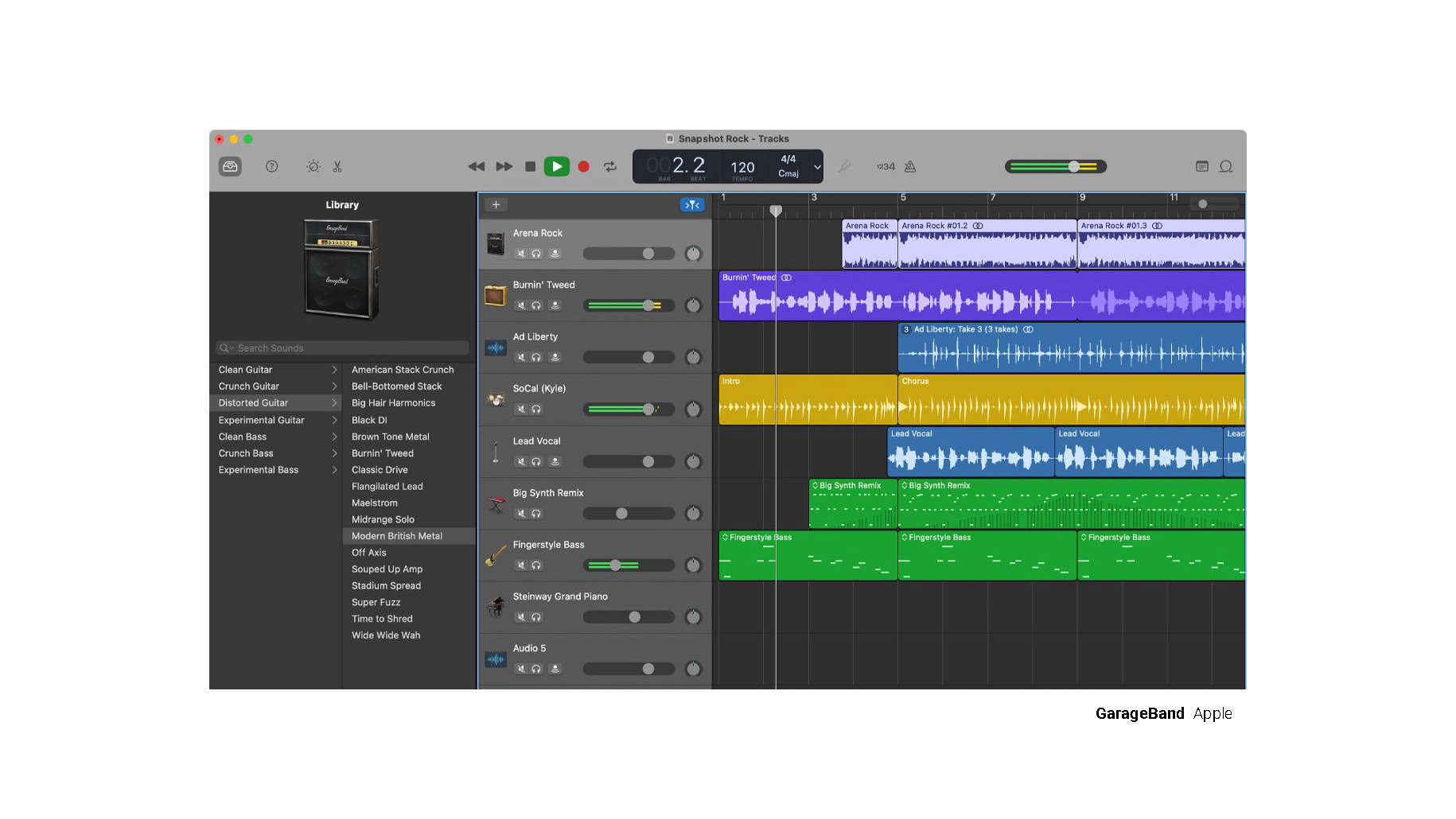This screenshot has width=1456, height=819.
Task: Click the green Play button
Action: (556, 166)
